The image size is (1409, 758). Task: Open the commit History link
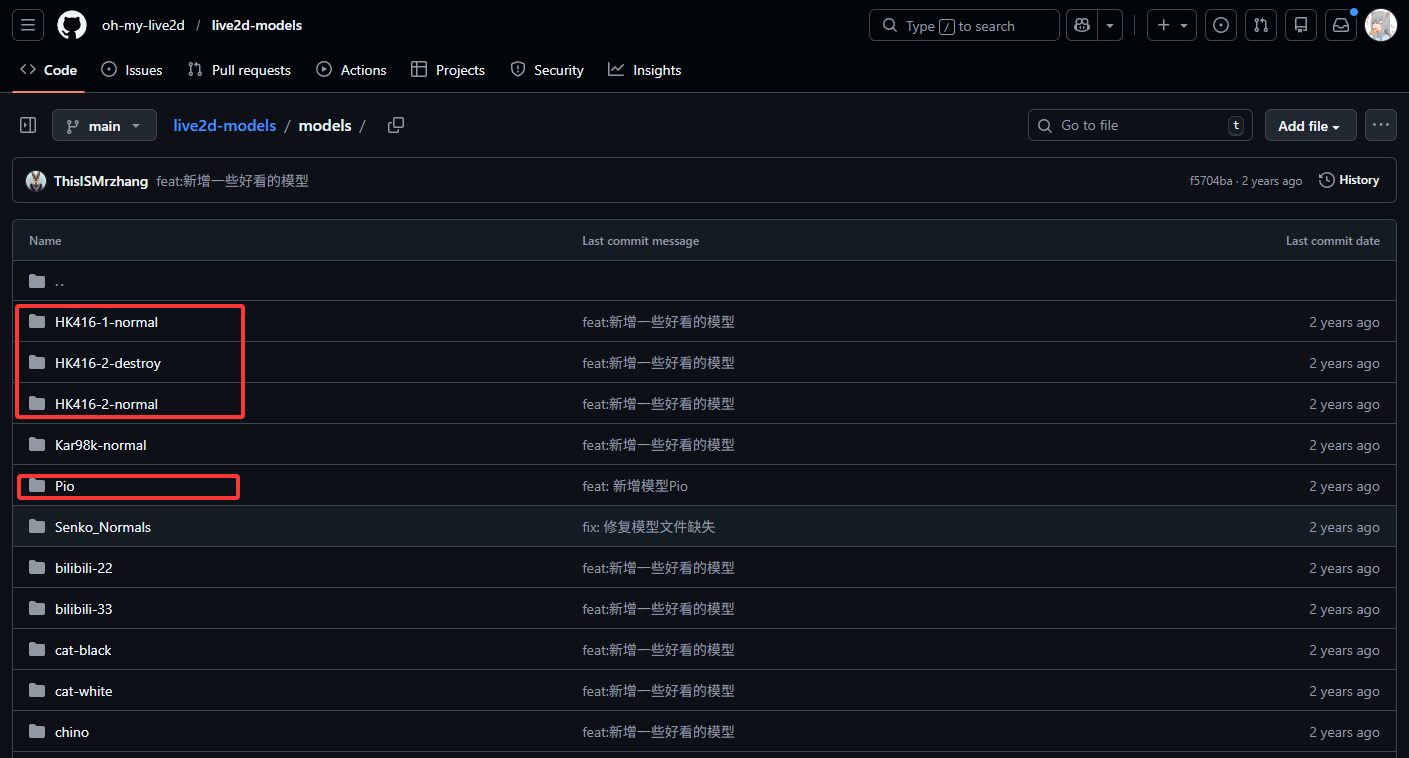(x=1349, y=180)
